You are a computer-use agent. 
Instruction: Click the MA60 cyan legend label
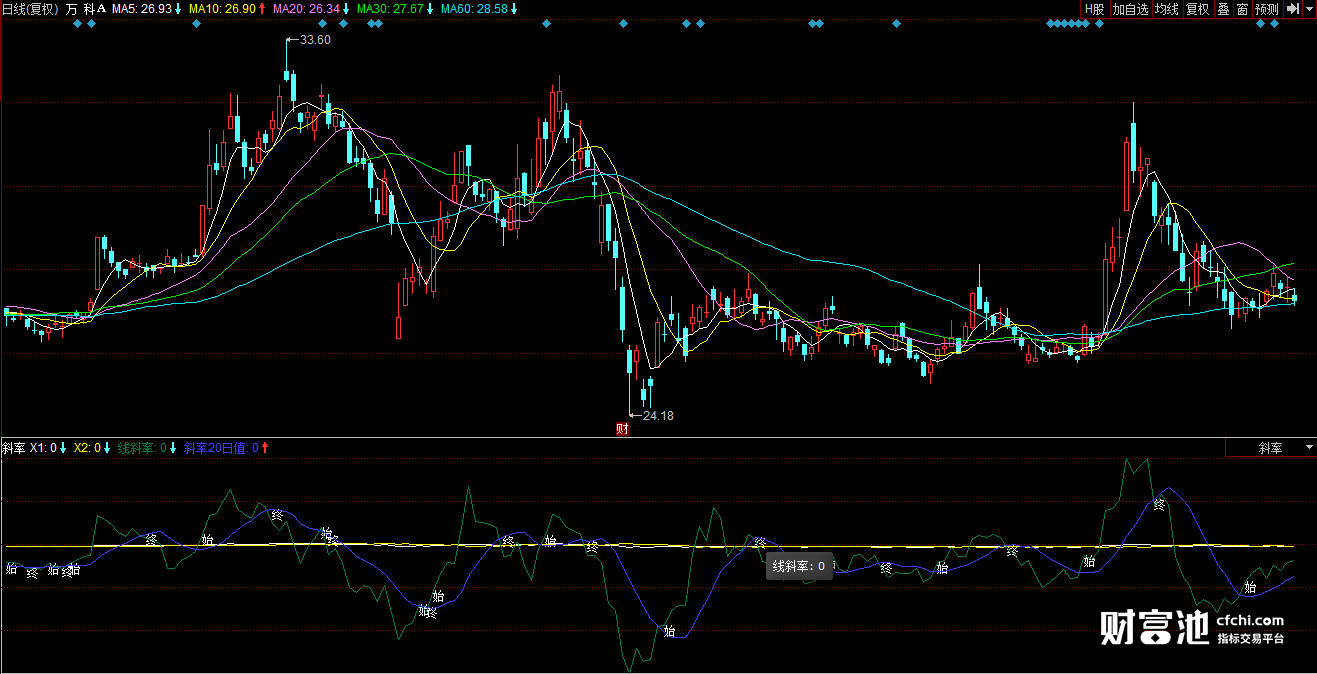[x=474, y=9]
